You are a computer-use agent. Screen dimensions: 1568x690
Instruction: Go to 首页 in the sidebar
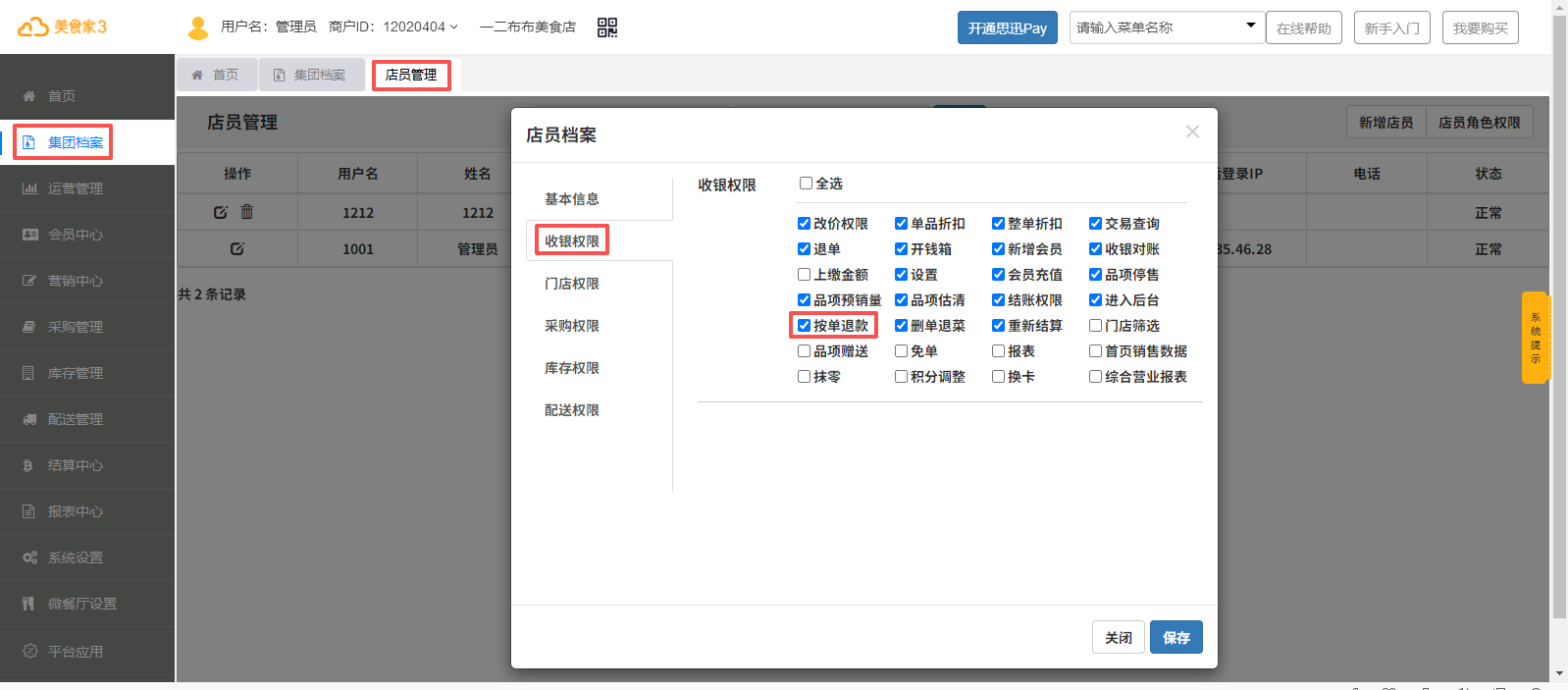click(62, 96)
